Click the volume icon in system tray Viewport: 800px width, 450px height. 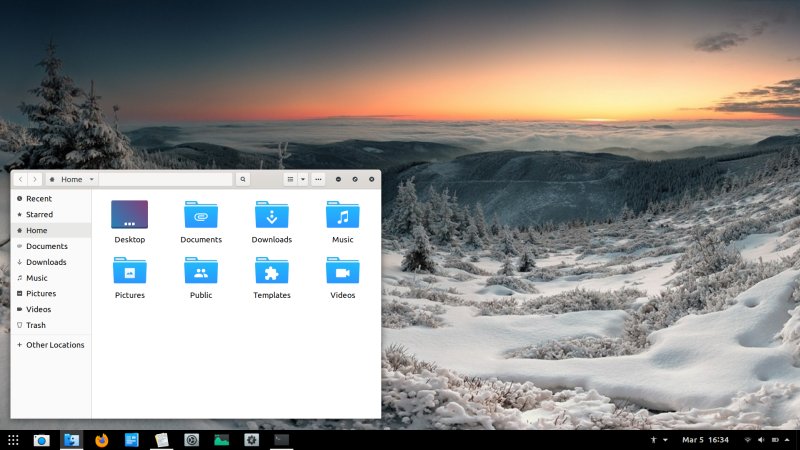(761, 440)
